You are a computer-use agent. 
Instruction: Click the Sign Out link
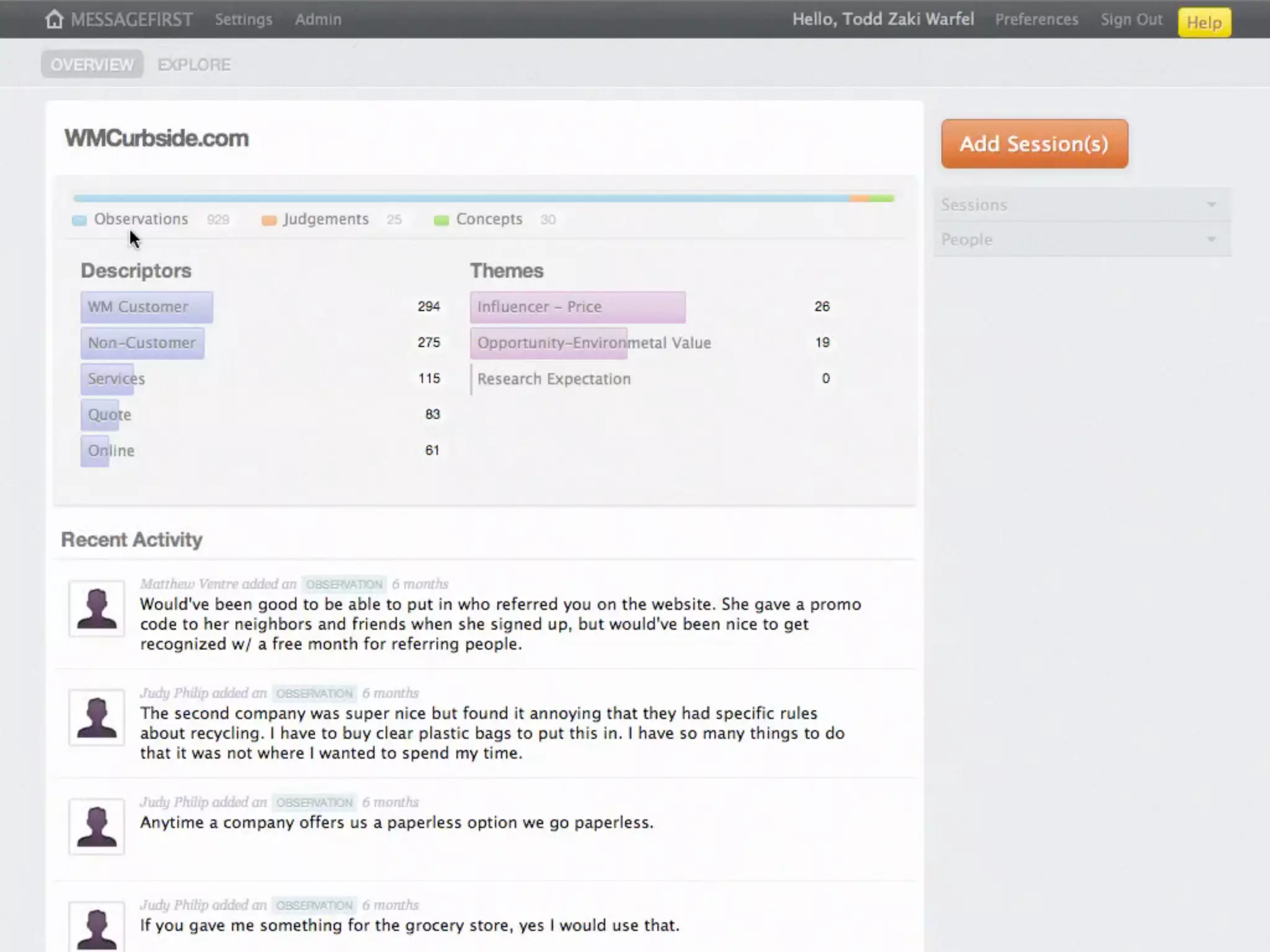pyautogui.click(x=1131, y=19)
